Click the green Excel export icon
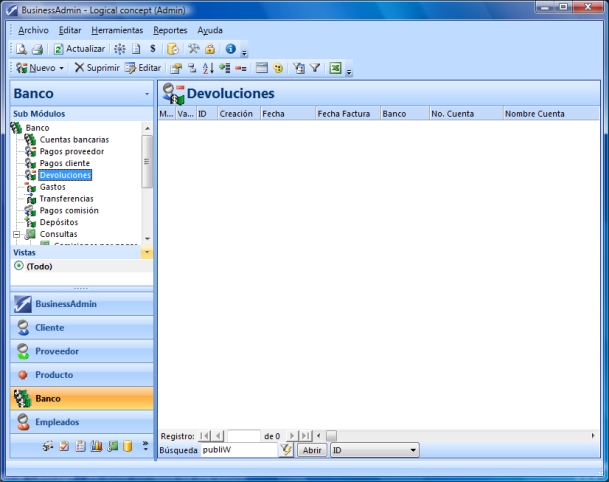This screenshot has height=482, width=609. point(336,68)
